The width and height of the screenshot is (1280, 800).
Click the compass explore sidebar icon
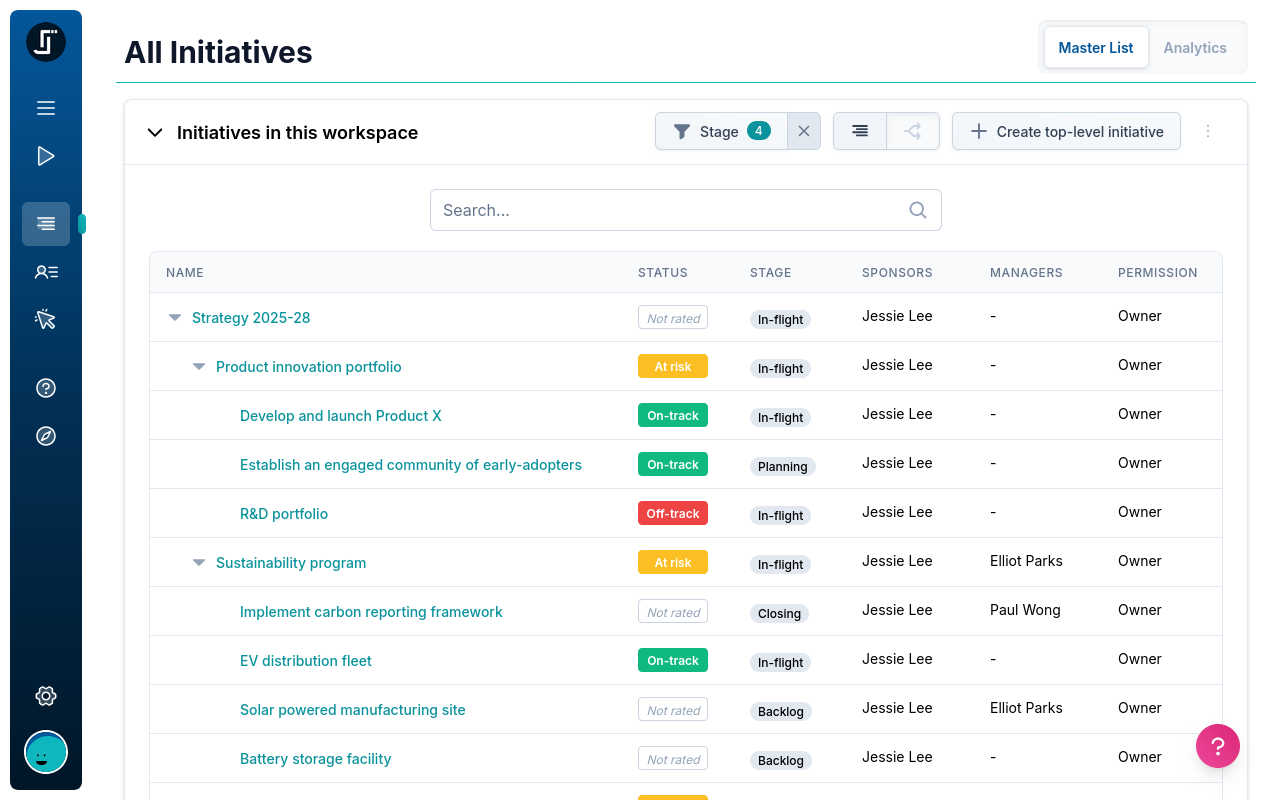46,436
